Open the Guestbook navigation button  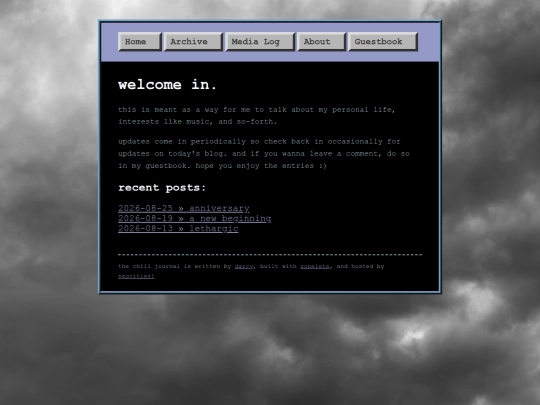tap(383, 42)
